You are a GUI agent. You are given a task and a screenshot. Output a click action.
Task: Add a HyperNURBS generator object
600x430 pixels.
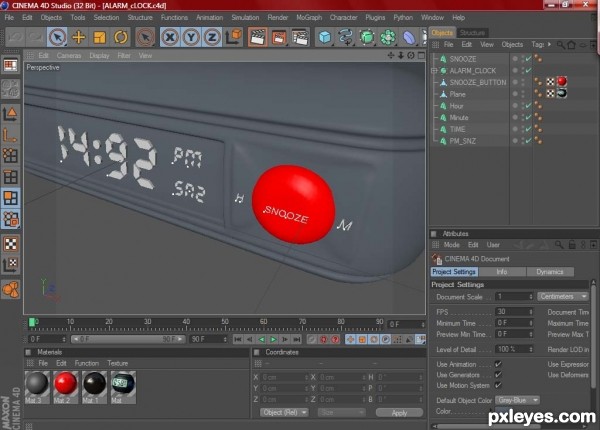click(x=367, y=37)
